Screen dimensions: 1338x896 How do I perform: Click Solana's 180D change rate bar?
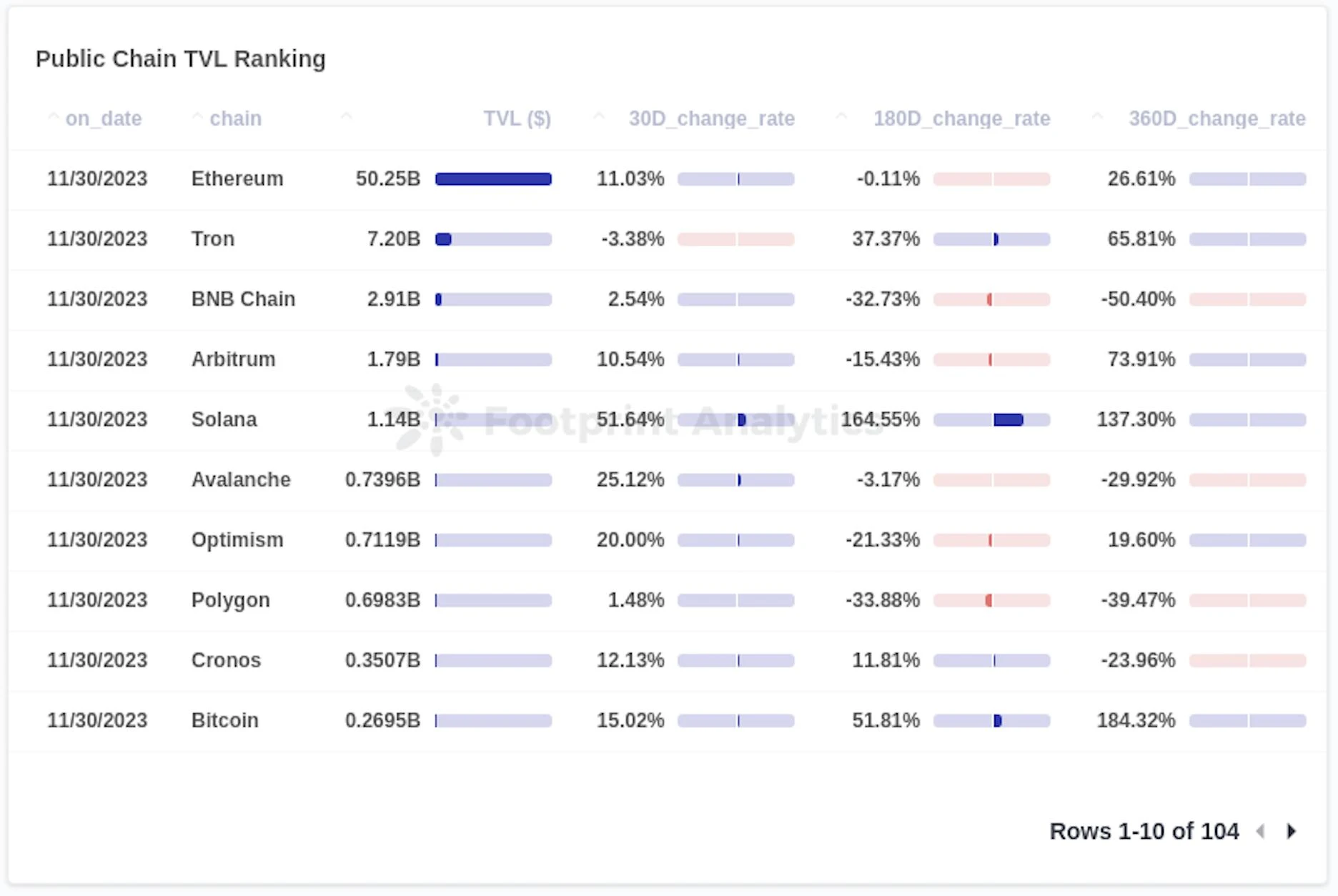[x=991, y=419]
